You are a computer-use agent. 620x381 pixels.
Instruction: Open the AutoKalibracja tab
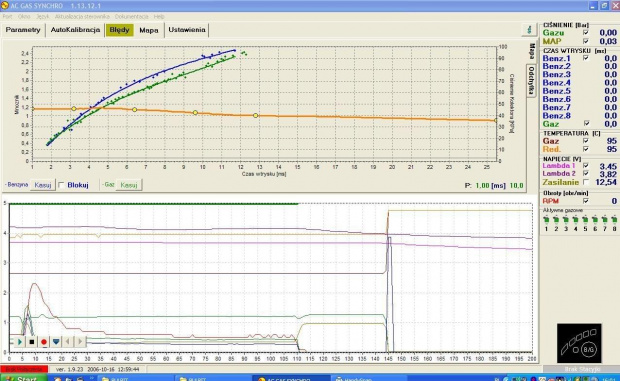pyautogui.click(x=75, y=30)
